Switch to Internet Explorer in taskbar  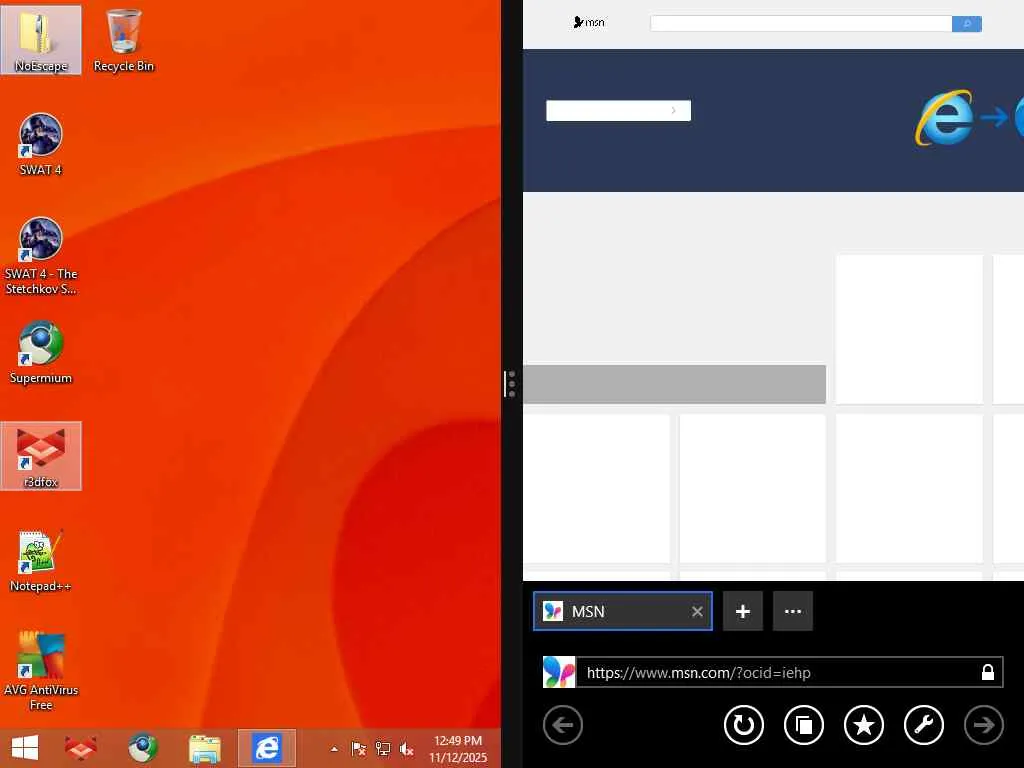click(x=266, y=748)
